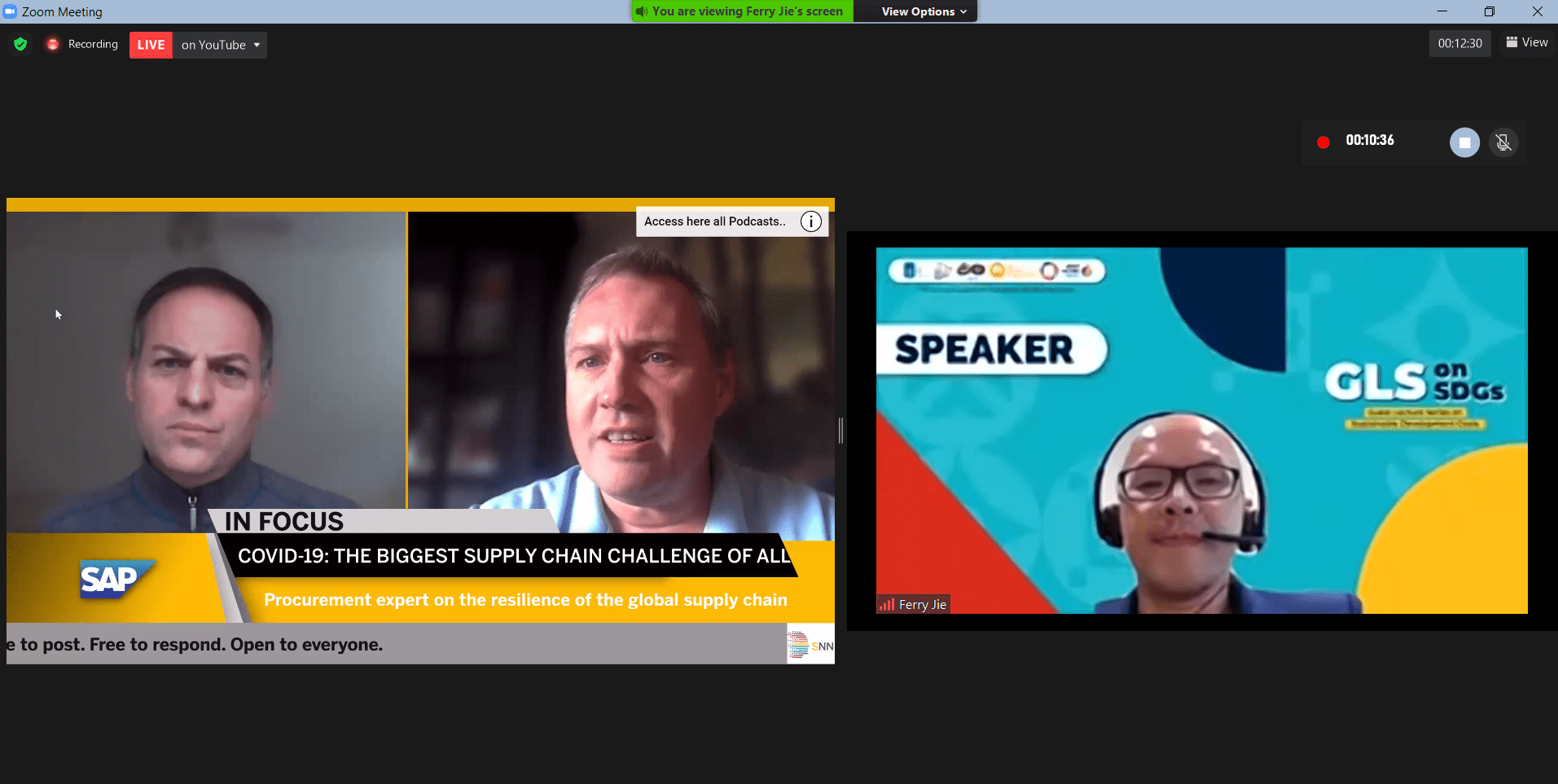Image resolution: width=1558 pixels, height=784 pixels.
Task: Click the green encryption shield icon
Action: (x=20, y=44)
